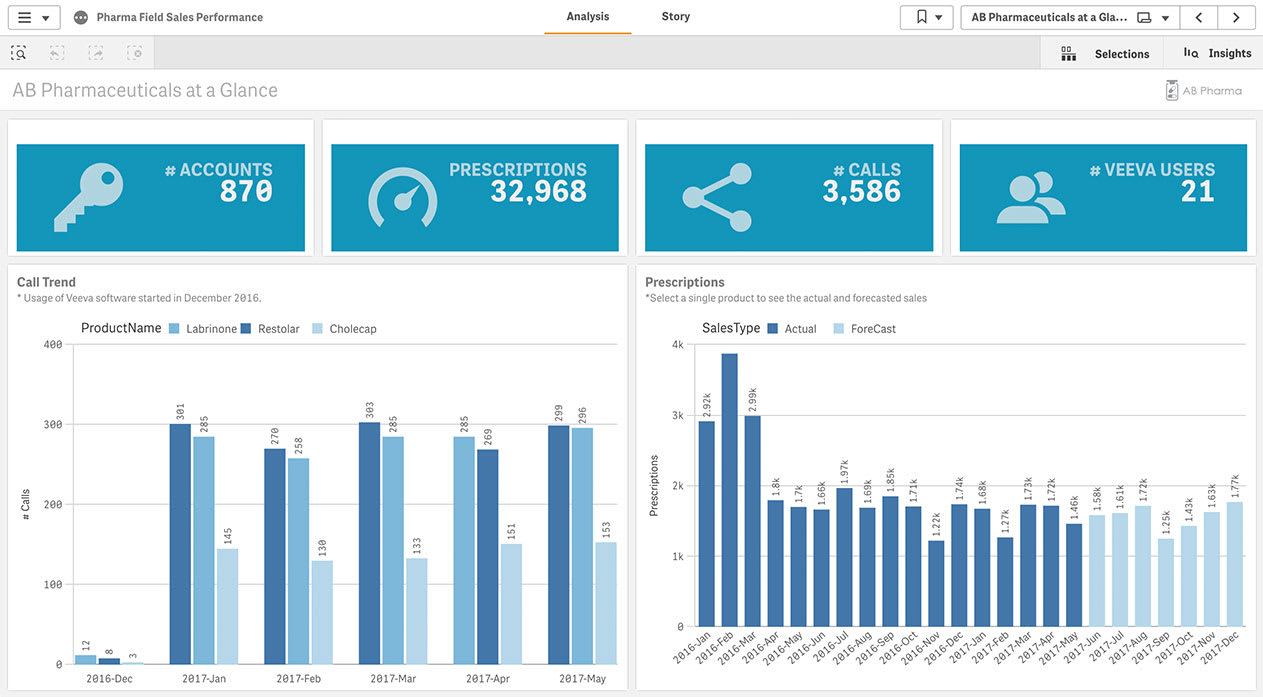Viewport: 1263px width, 697px height.
Task: Go to previous sheet arrow
Action: tap(1198, 17)
